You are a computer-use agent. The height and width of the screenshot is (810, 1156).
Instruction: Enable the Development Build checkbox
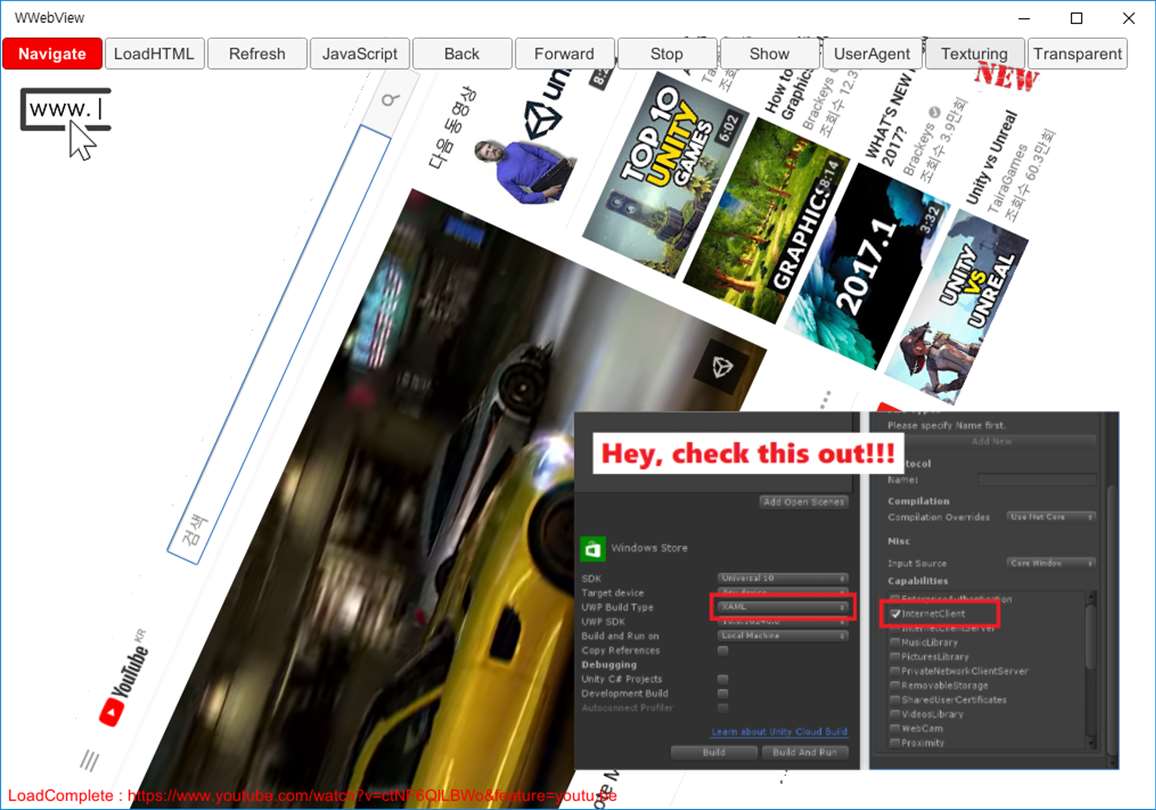(x=722, y=694)
